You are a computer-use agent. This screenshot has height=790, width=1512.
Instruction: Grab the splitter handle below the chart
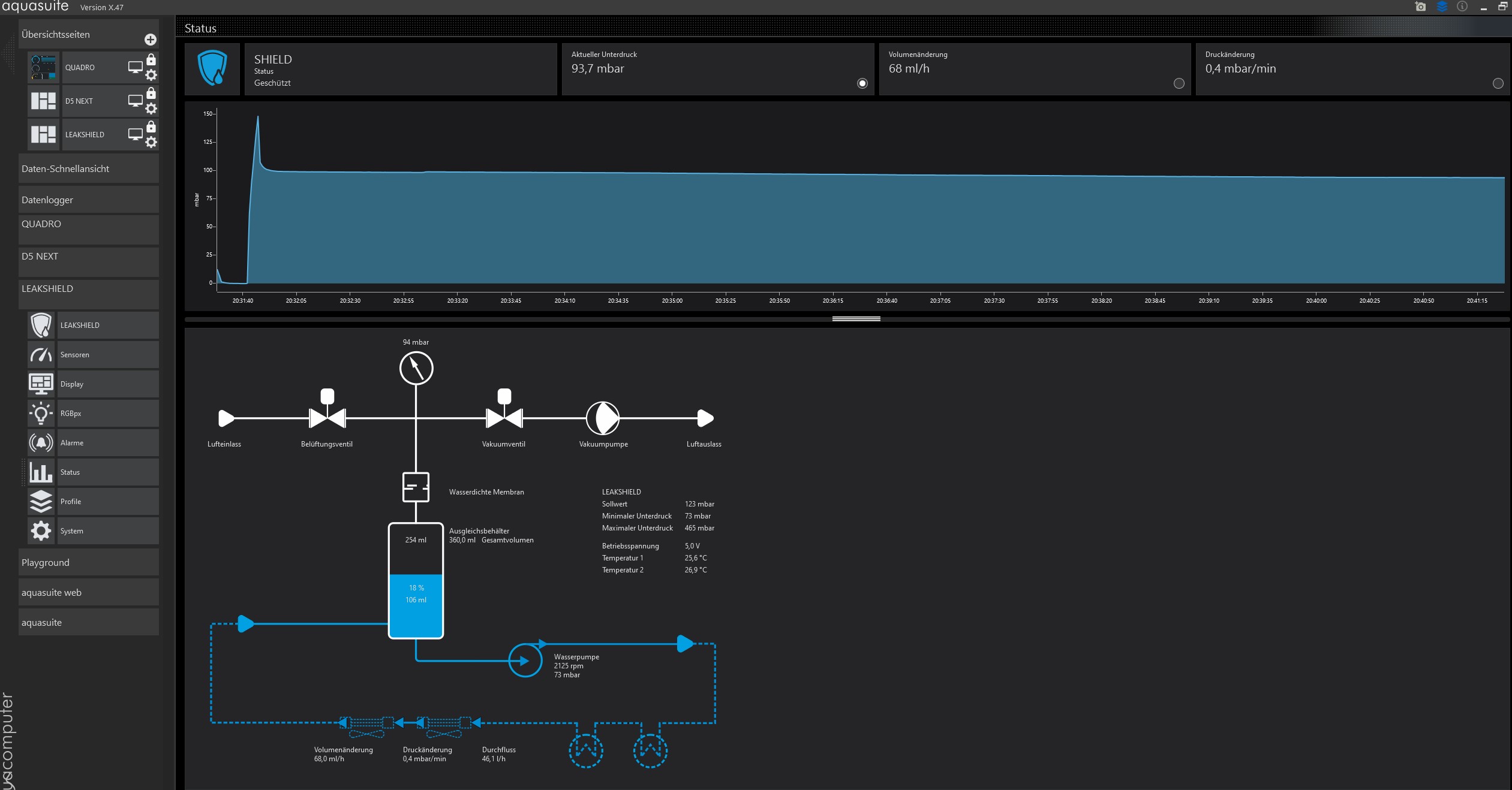(x=856, y=319)
